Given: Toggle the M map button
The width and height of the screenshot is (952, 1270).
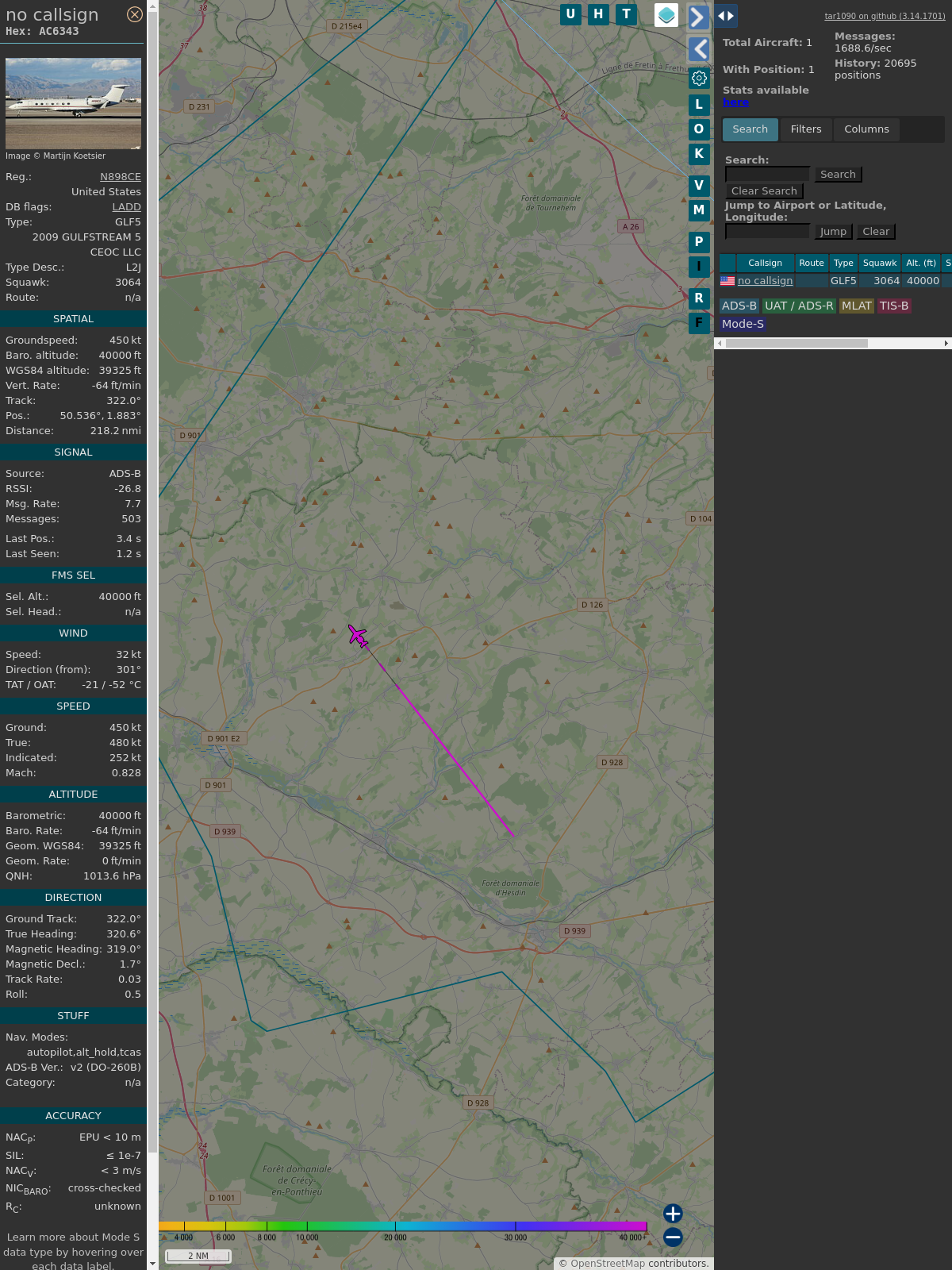Looking at the screenshot, I should (x=699, y=210).
